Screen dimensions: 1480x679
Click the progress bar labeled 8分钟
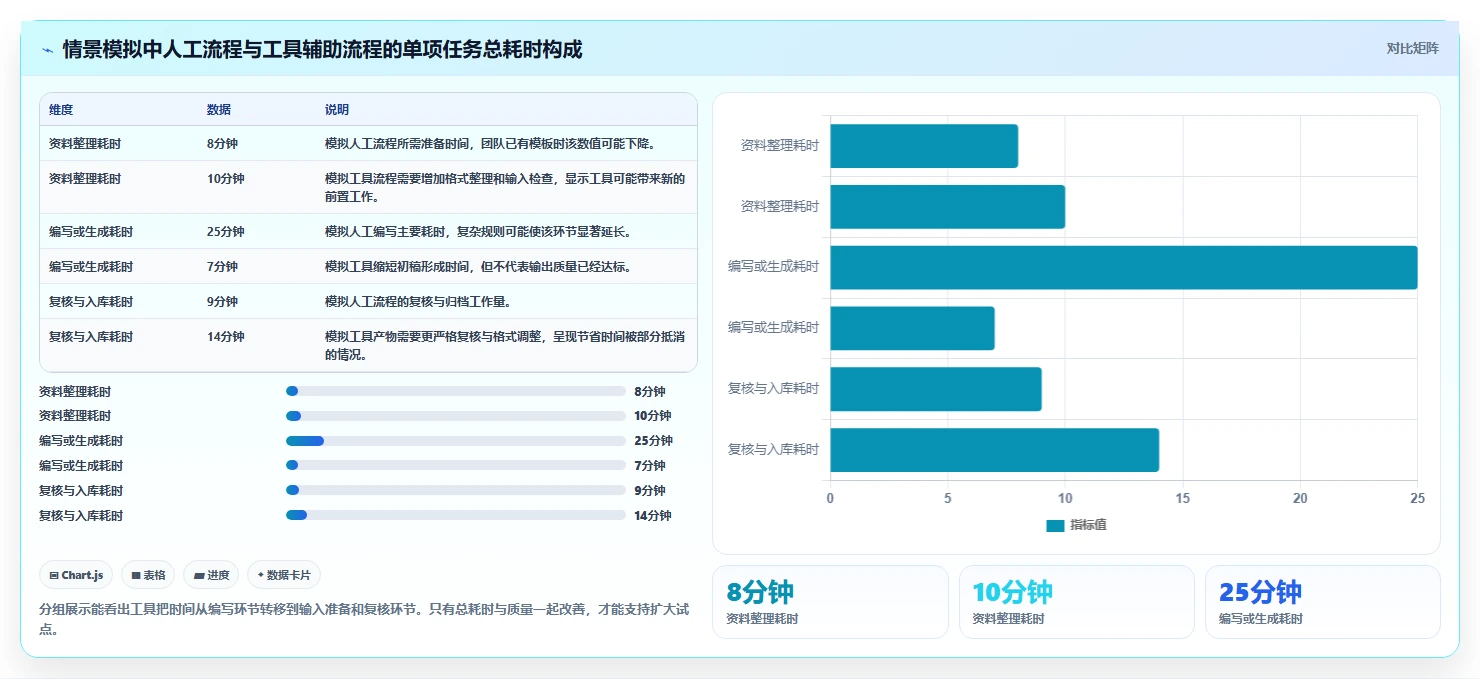[456, 391]
